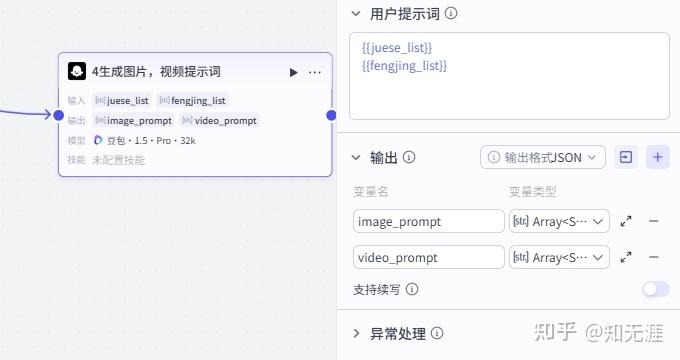Image resolution: width=680 pixels, height=360 pixels.
Task: Select the {{juese_list}} variable in prompt
Action: (x=397, y=48)
